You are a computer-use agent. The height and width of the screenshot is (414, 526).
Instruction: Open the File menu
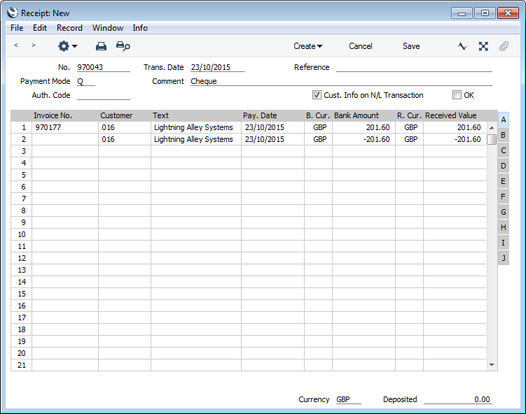tap(17, 28)
